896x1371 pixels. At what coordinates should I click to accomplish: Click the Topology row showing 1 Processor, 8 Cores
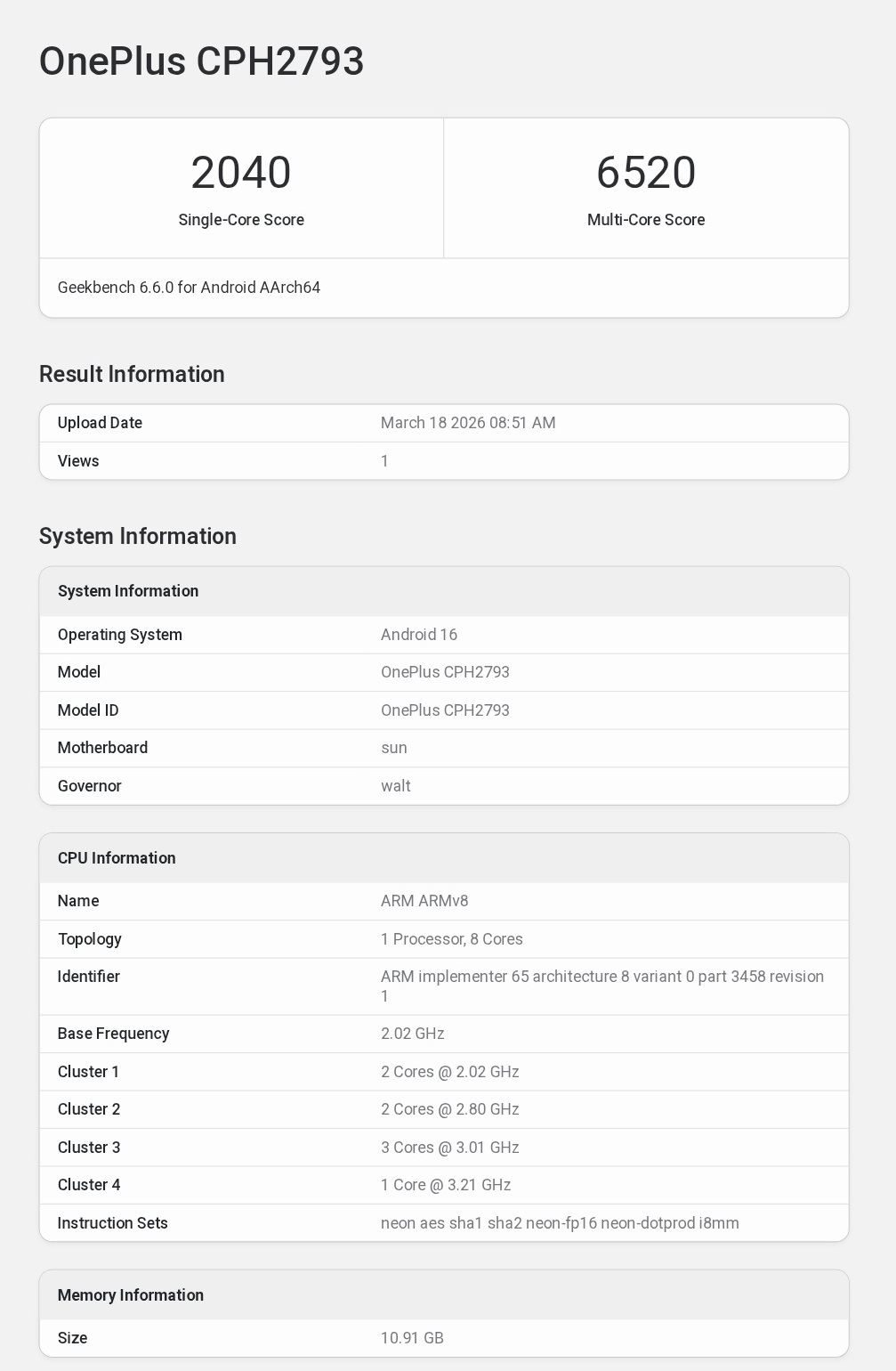point(451,939)
